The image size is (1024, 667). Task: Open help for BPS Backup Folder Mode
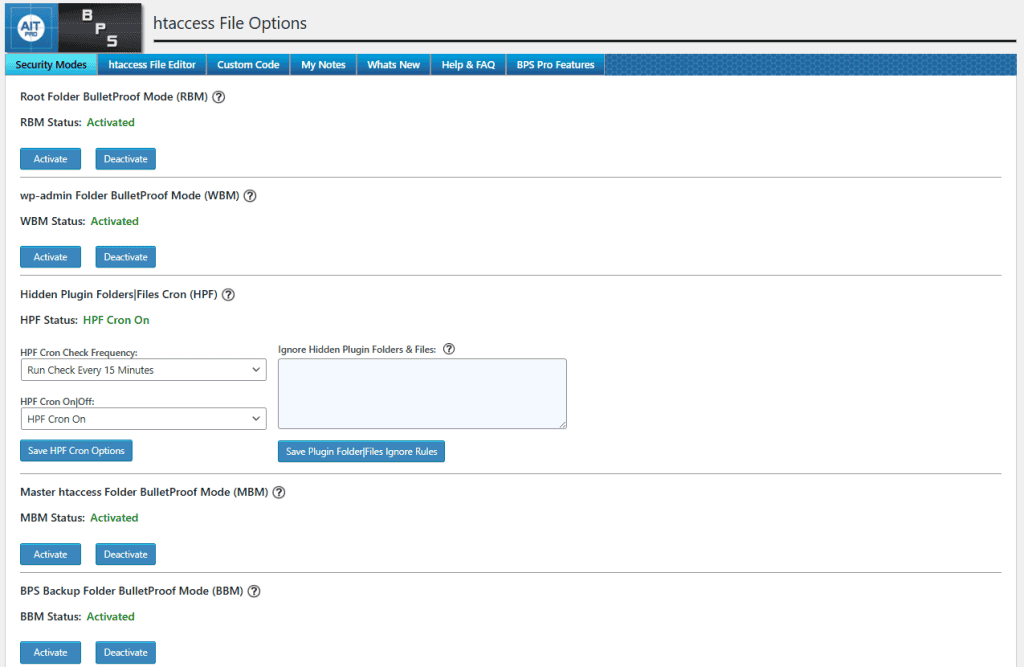(254, 591)
